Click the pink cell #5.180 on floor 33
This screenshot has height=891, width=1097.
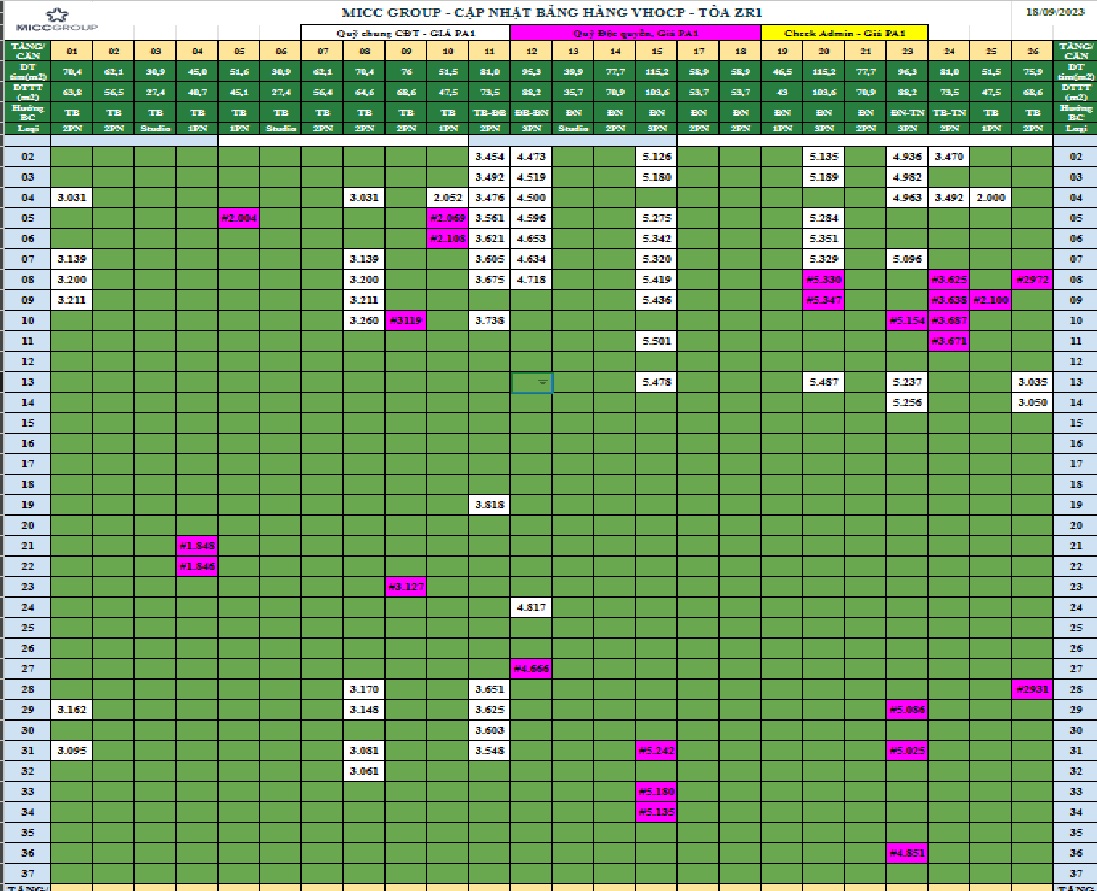(656, 792)
